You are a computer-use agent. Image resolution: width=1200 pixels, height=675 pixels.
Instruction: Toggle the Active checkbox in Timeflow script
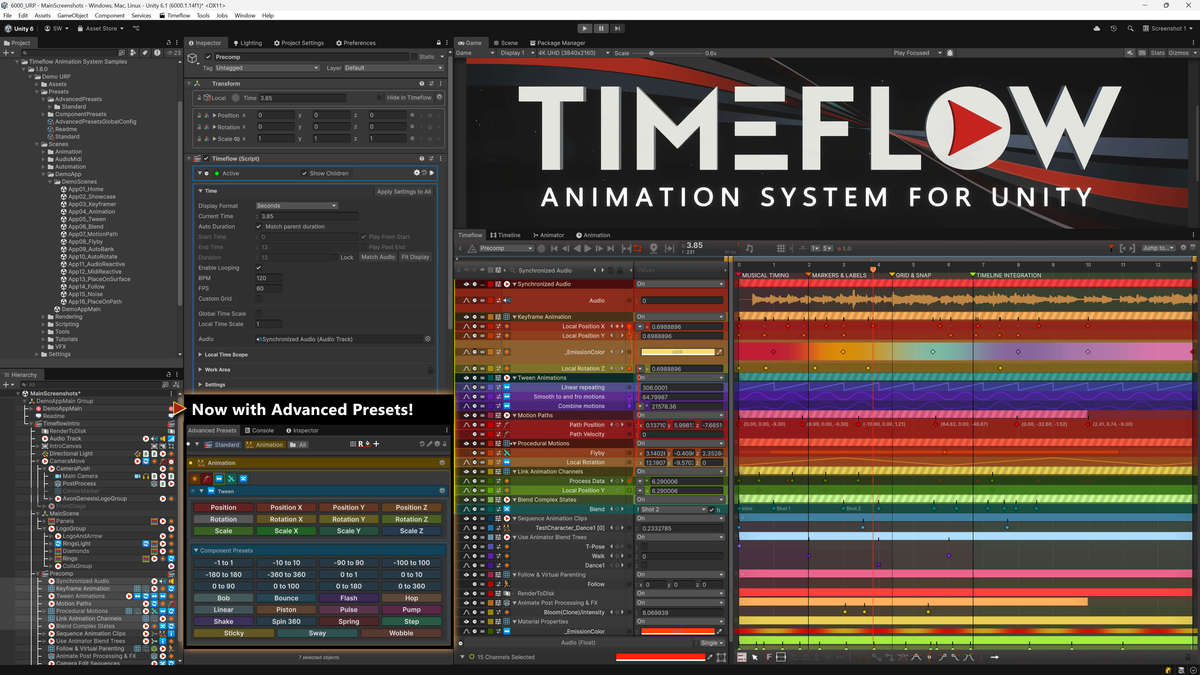pos(216,173)
